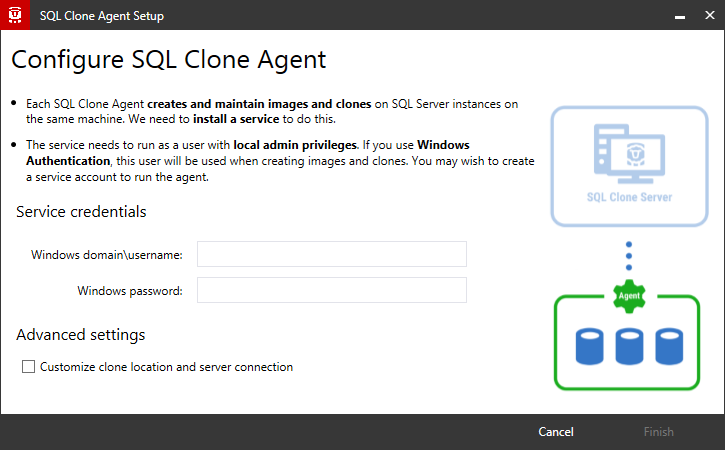Select the left blue database cylinder
This screenshot has height=450, width=725.
[589, 346]
